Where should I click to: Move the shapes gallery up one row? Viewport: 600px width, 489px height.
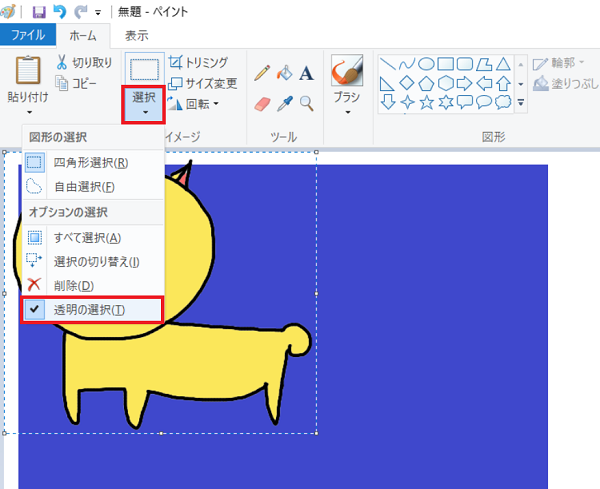point(521,65)
